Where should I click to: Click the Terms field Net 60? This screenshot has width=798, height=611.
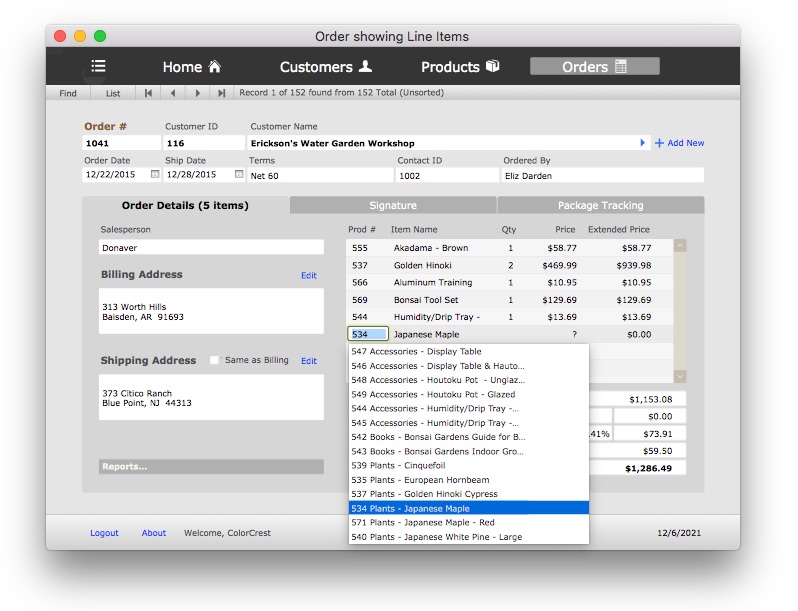tap(320, 176)
